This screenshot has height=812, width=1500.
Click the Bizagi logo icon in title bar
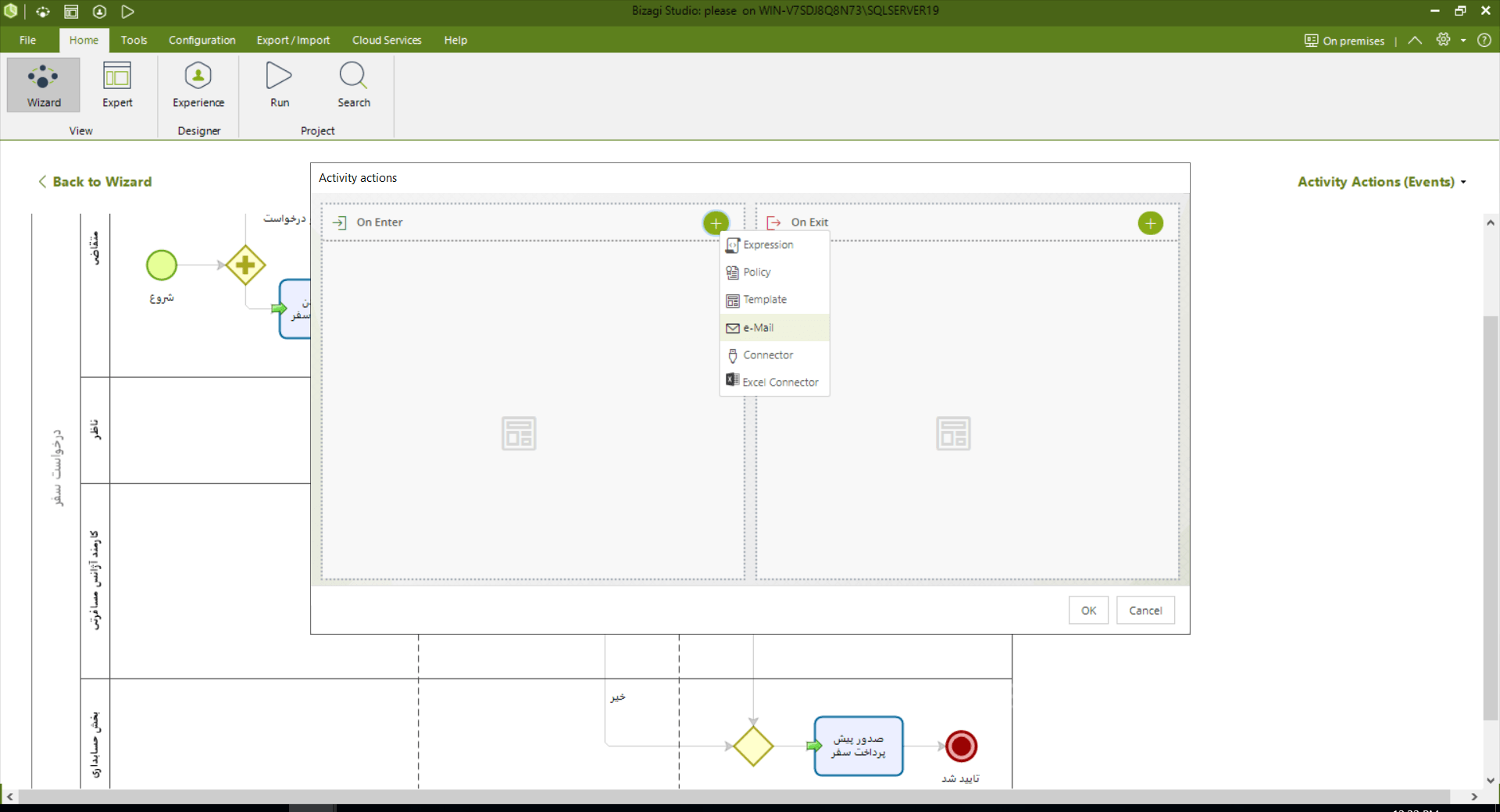tap(11, 11)
